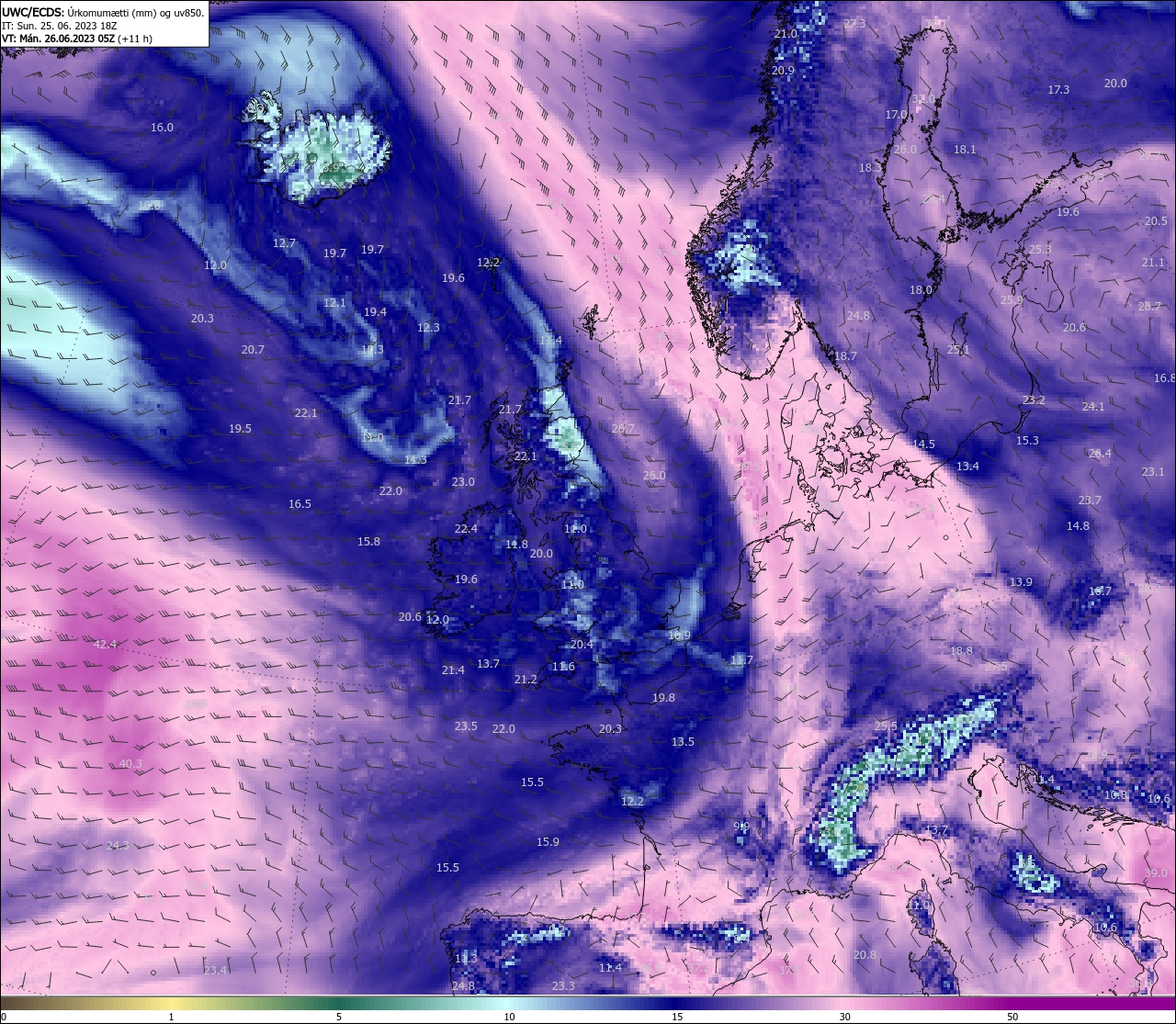Click the 22.4 value near Ireland
Viewport: 1176px width, 1024px height.
coord(466,529)
